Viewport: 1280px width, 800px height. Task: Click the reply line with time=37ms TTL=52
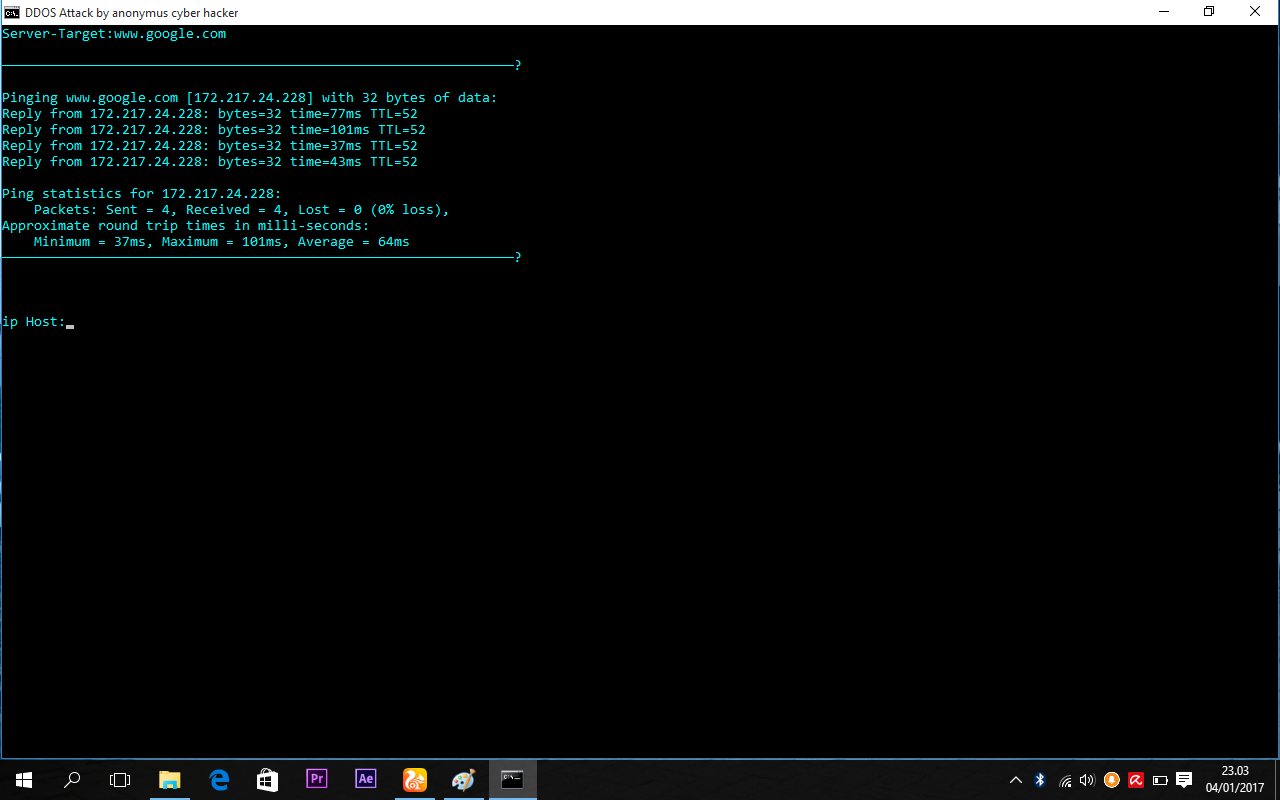[210, 146]
